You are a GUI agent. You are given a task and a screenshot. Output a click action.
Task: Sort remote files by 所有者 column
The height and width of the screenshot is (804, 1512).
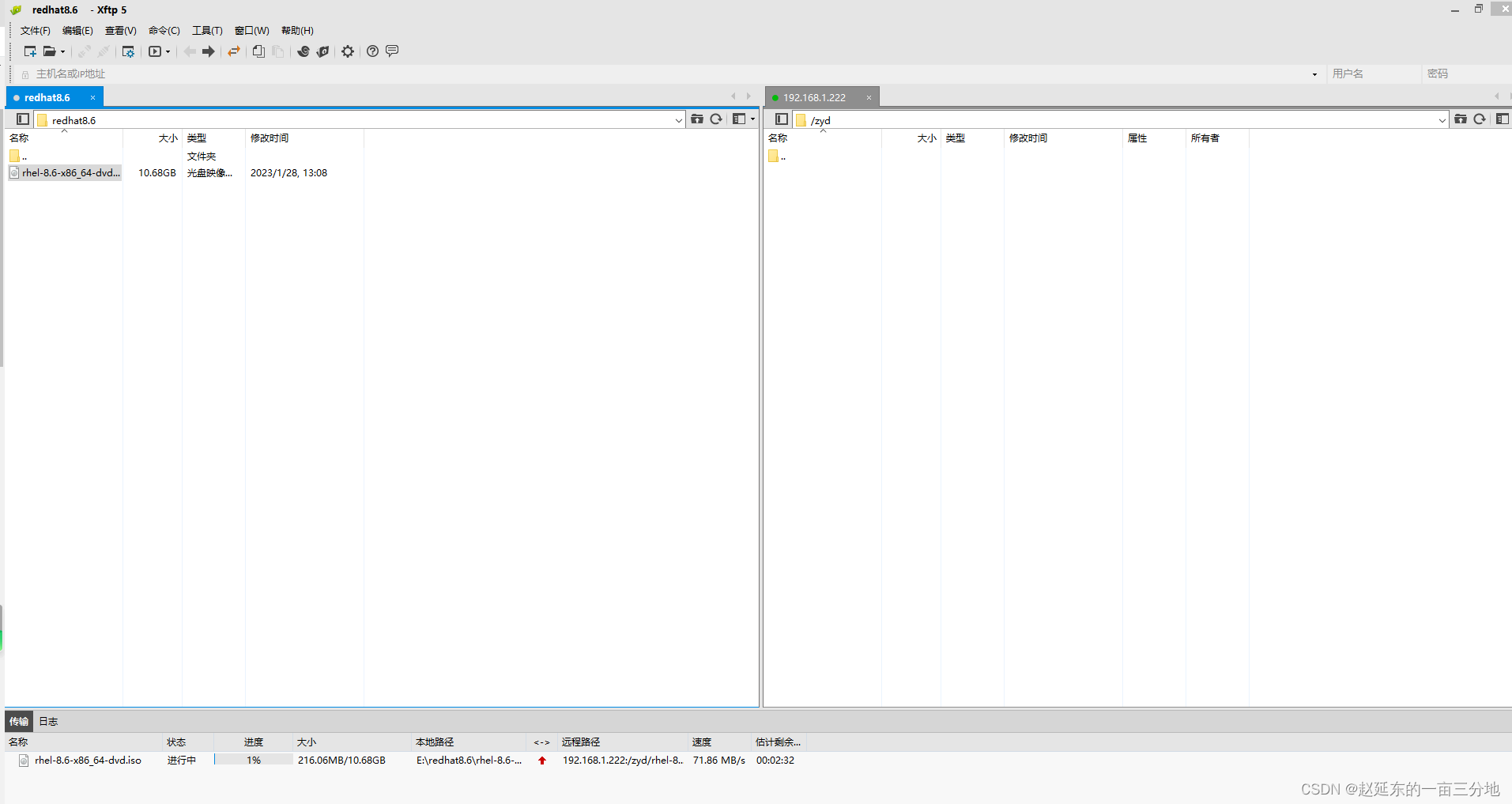(x=1217, y=138)
